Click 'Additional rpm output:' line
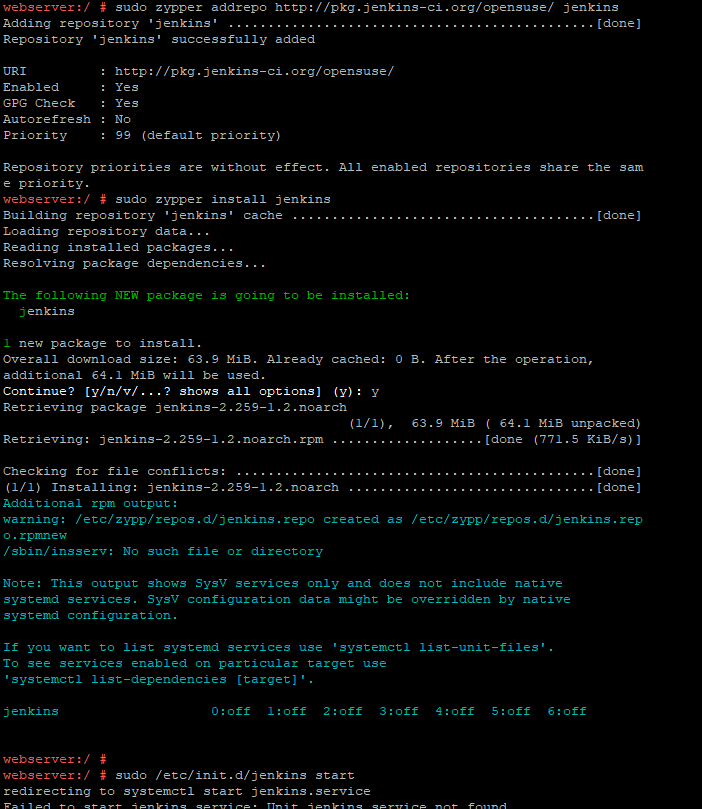 90,503
